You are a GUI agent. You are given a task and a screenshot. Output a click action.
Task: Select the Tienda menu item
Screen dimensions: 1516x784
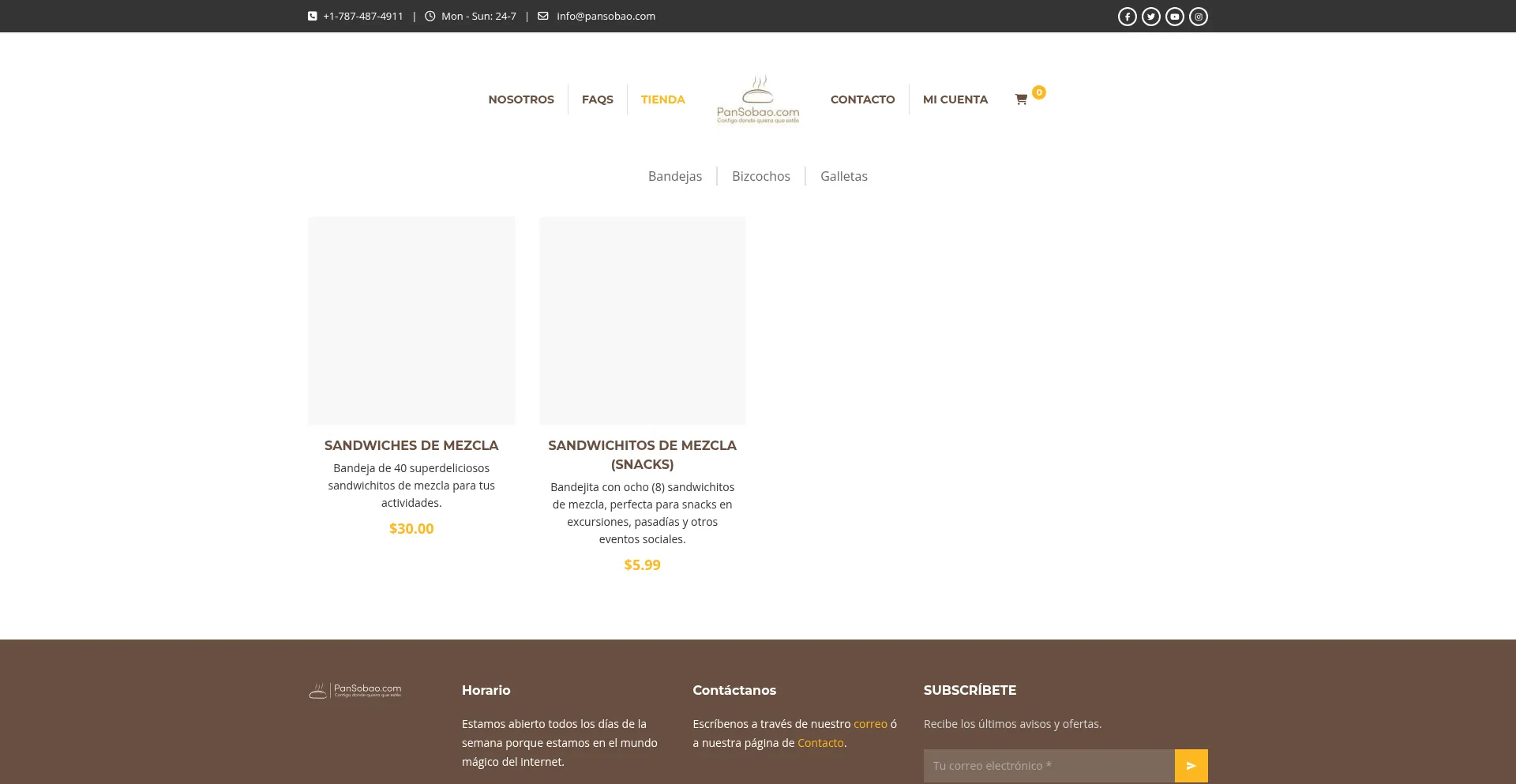coord(662,99)
